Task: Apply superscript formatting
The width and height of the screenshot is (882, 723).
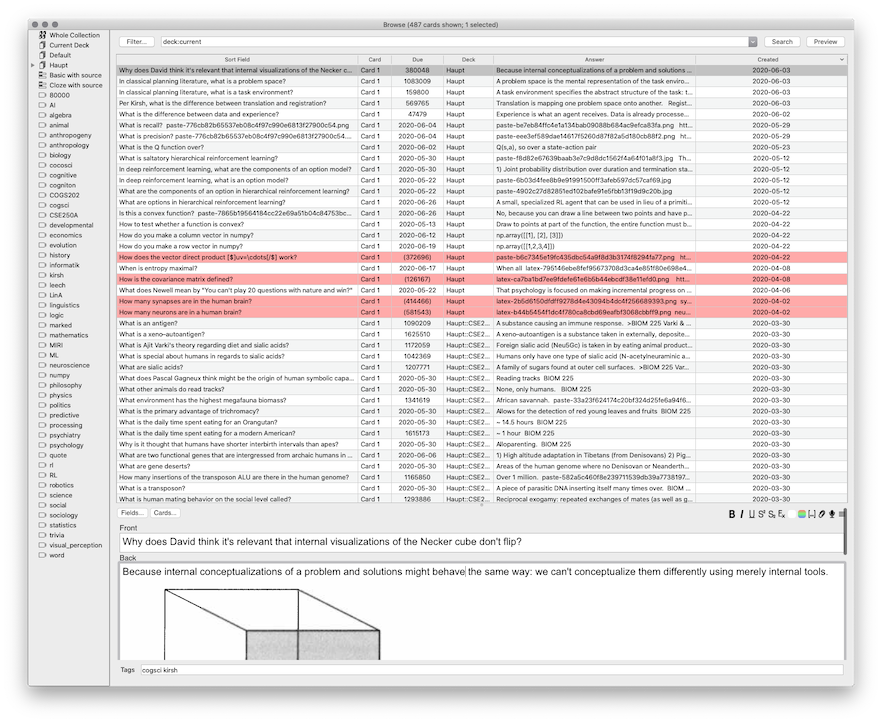Action: pos(761,514)
